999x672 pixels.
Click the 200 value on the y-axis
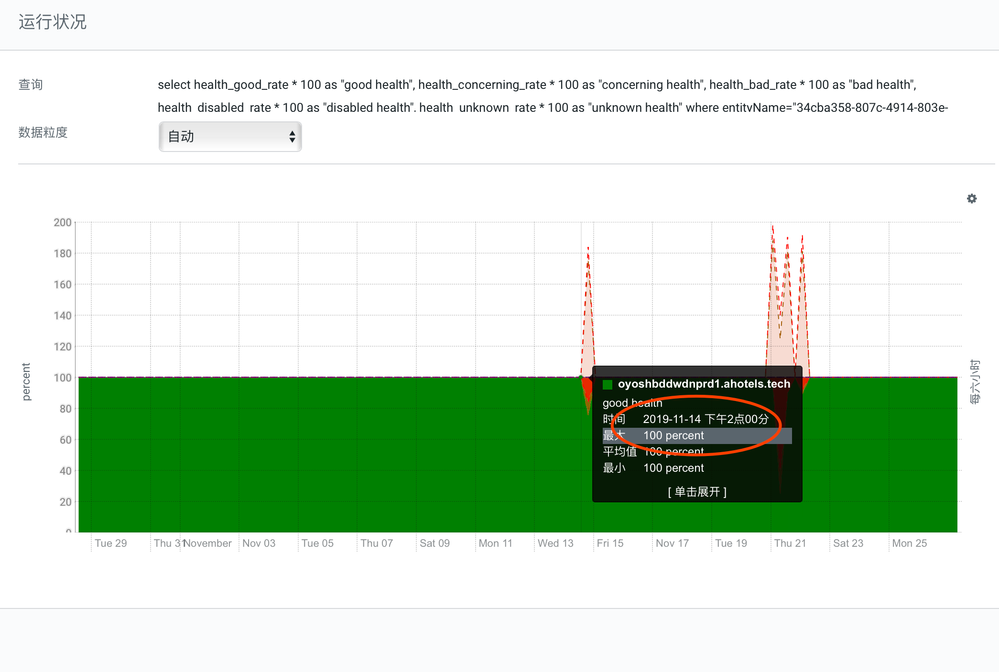[63, 222]
